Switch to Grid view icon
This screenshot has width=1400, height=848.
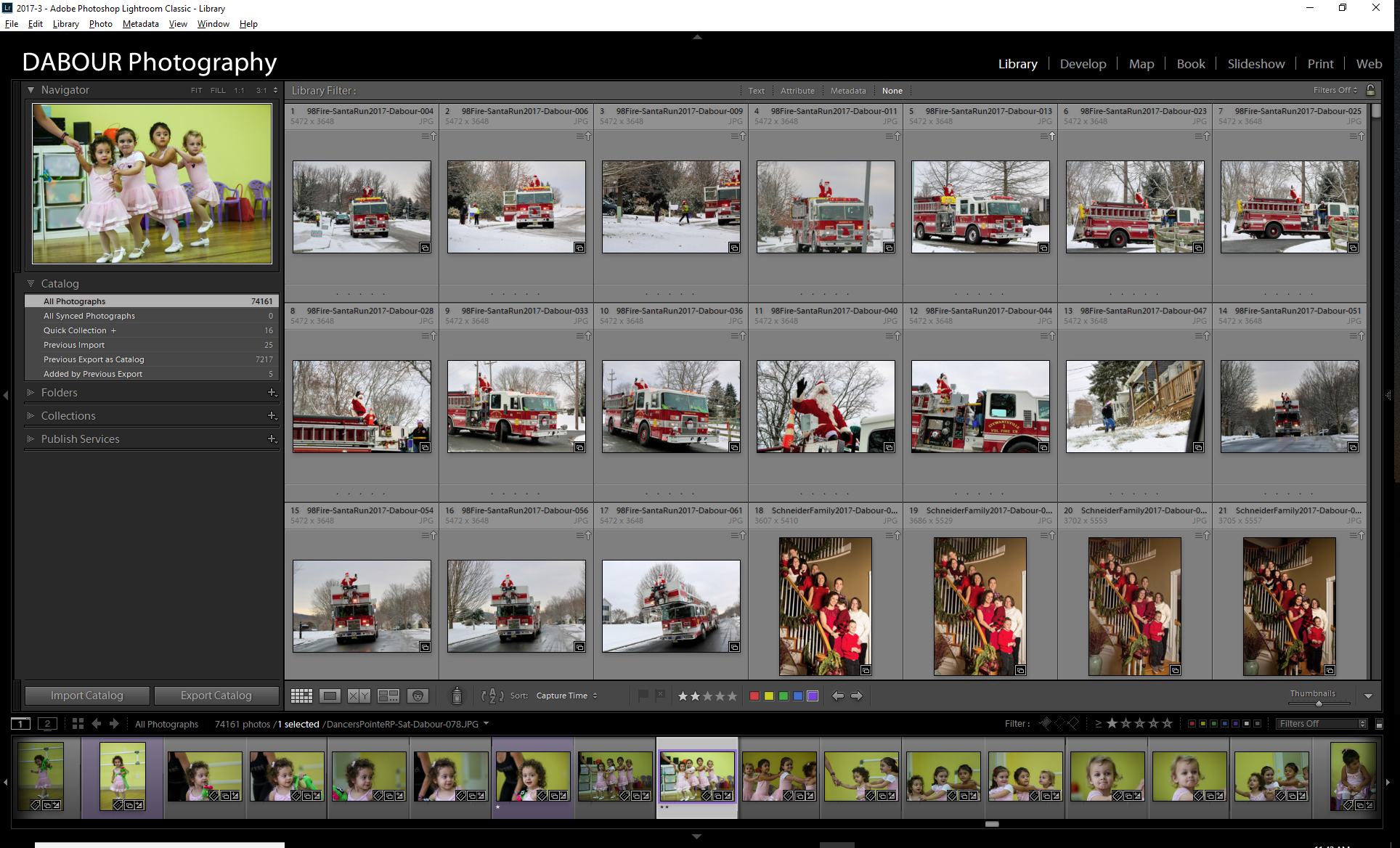tap(301, 696)
